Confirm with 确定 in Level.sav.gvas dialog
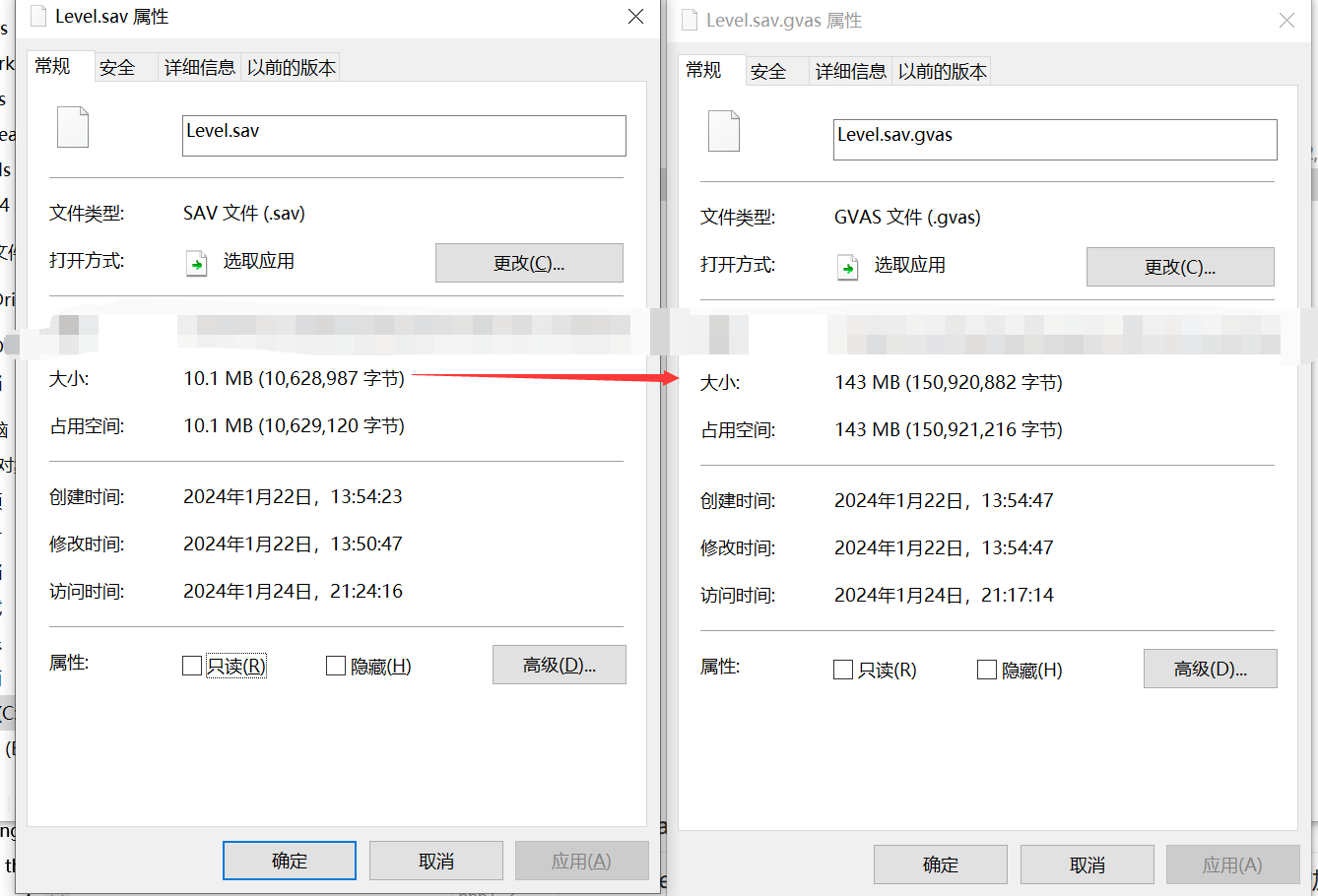Screen dimensions: 1318x896 (x=941, y=864)
